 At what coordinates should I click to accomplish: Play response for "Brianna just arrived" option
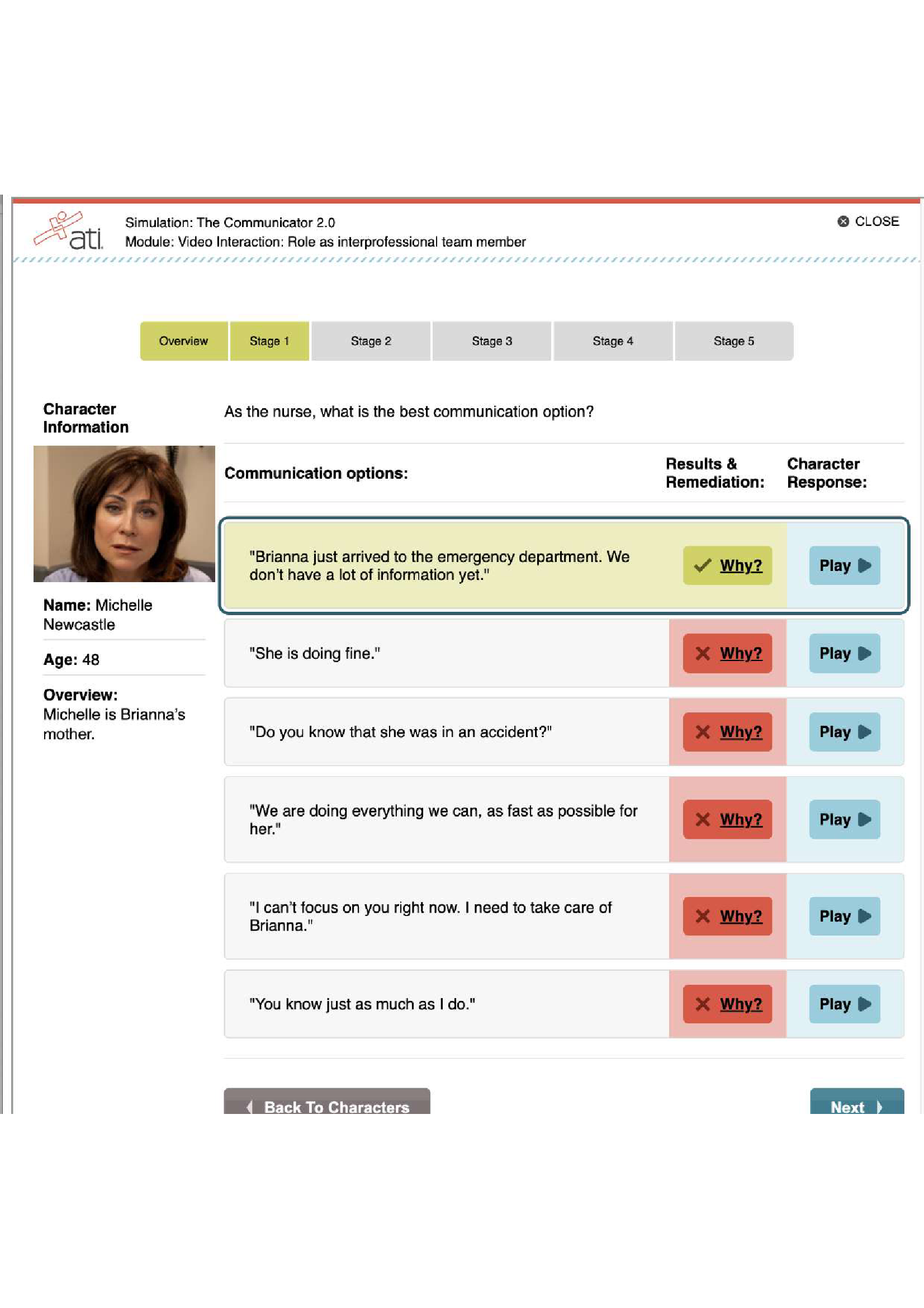coord(844,565)
